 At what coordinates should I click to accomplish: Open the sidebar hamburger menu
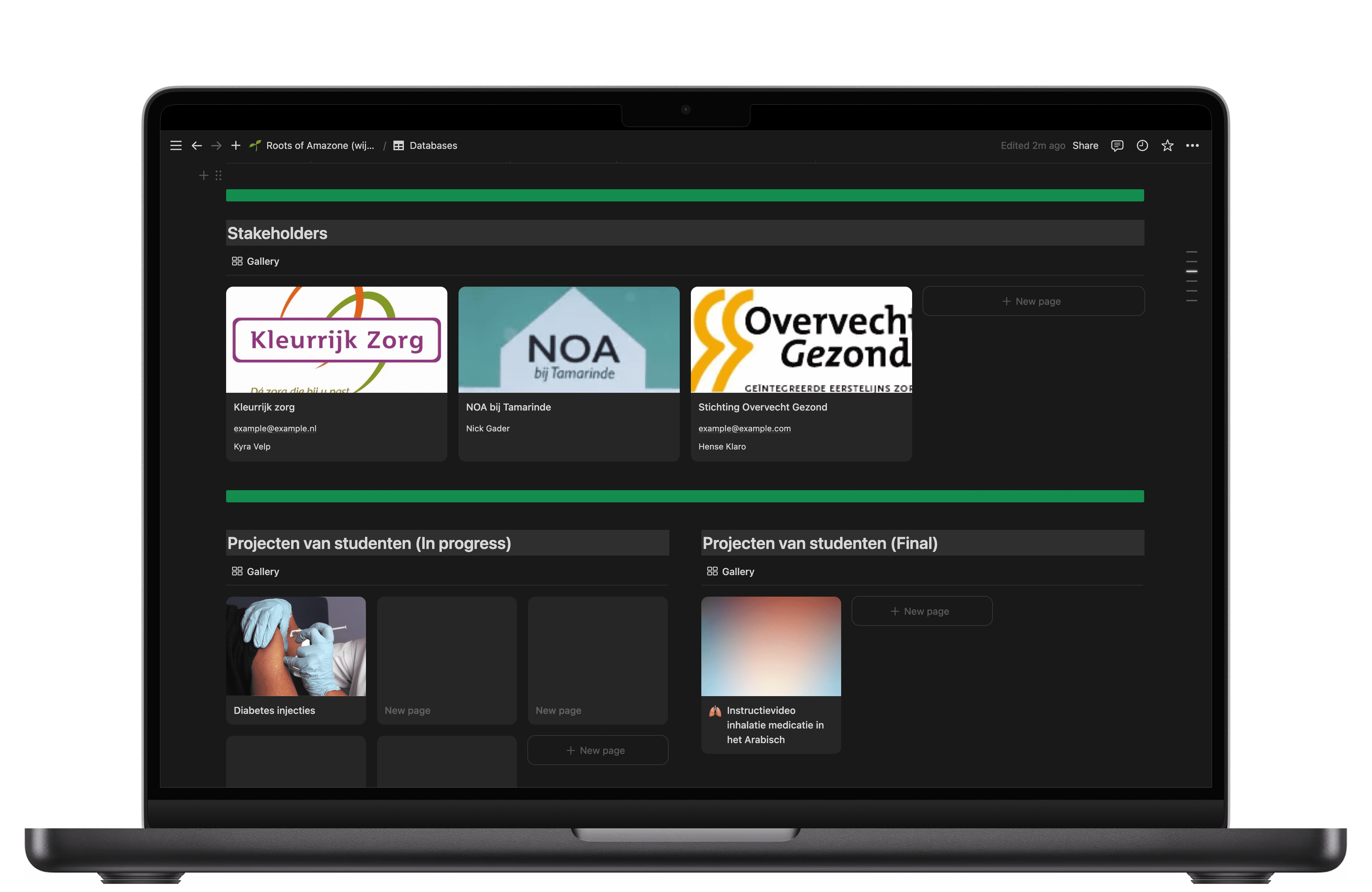point(176,145)
